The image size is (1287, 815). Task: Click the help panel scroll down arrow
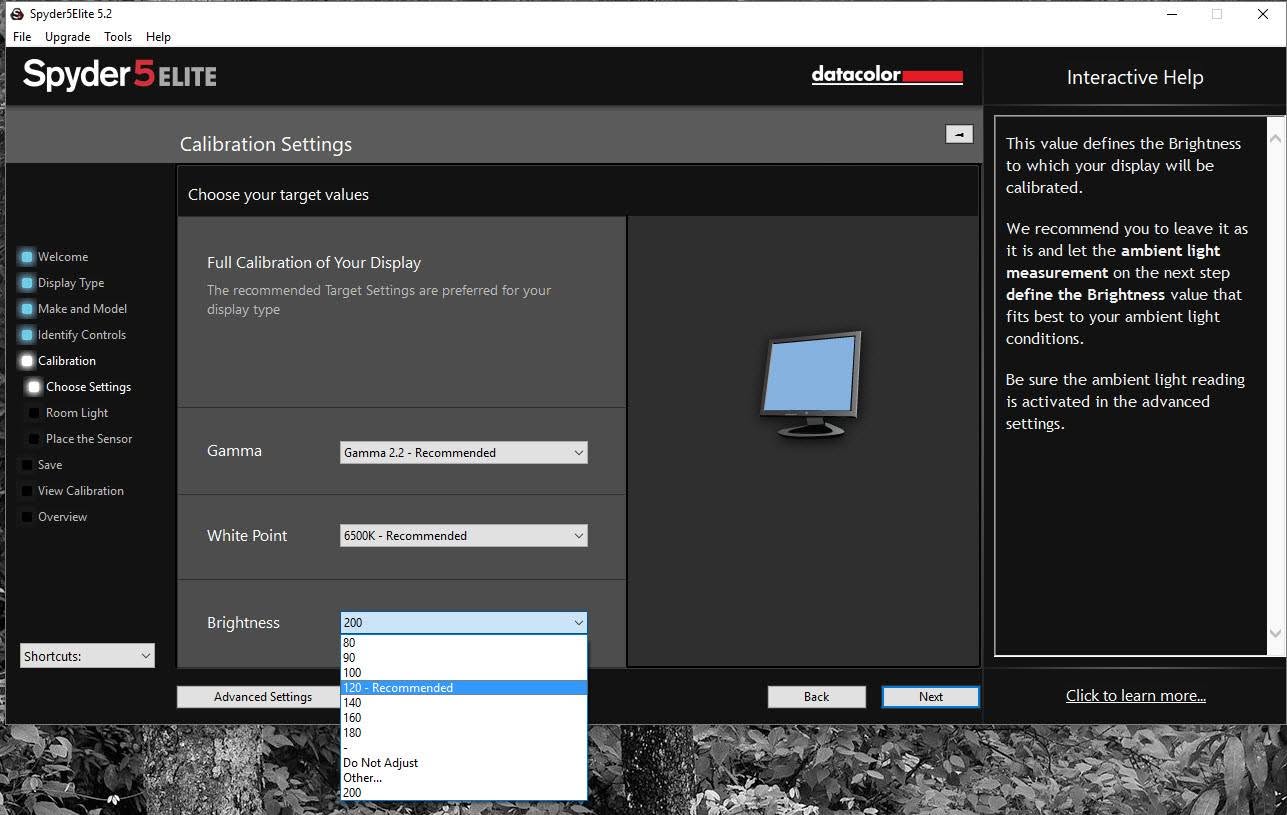[1275, 633]
